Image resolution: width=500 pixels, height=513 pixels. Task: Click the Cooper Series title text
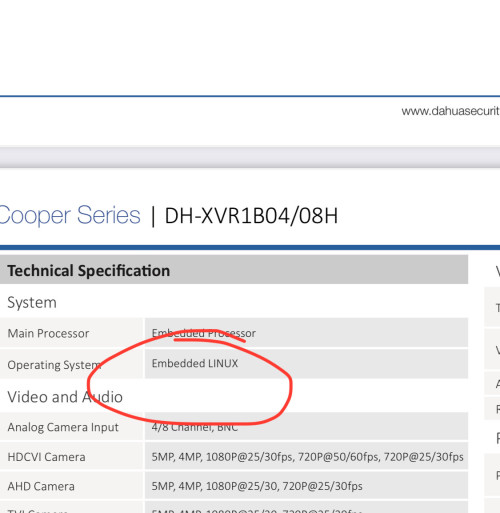pyautogui.click(x=70, y=215)
